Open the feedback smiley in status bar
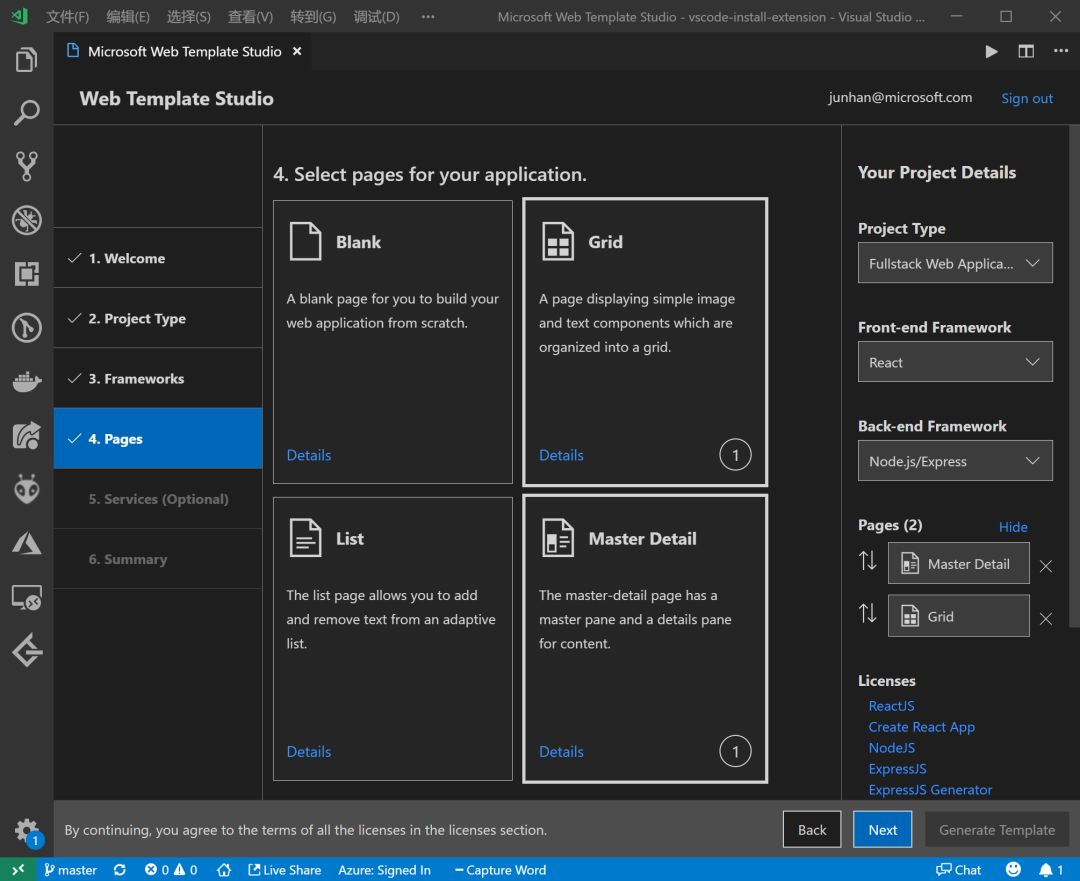1080x881 pixels. pyautogui.click(x=1012, y=869)
